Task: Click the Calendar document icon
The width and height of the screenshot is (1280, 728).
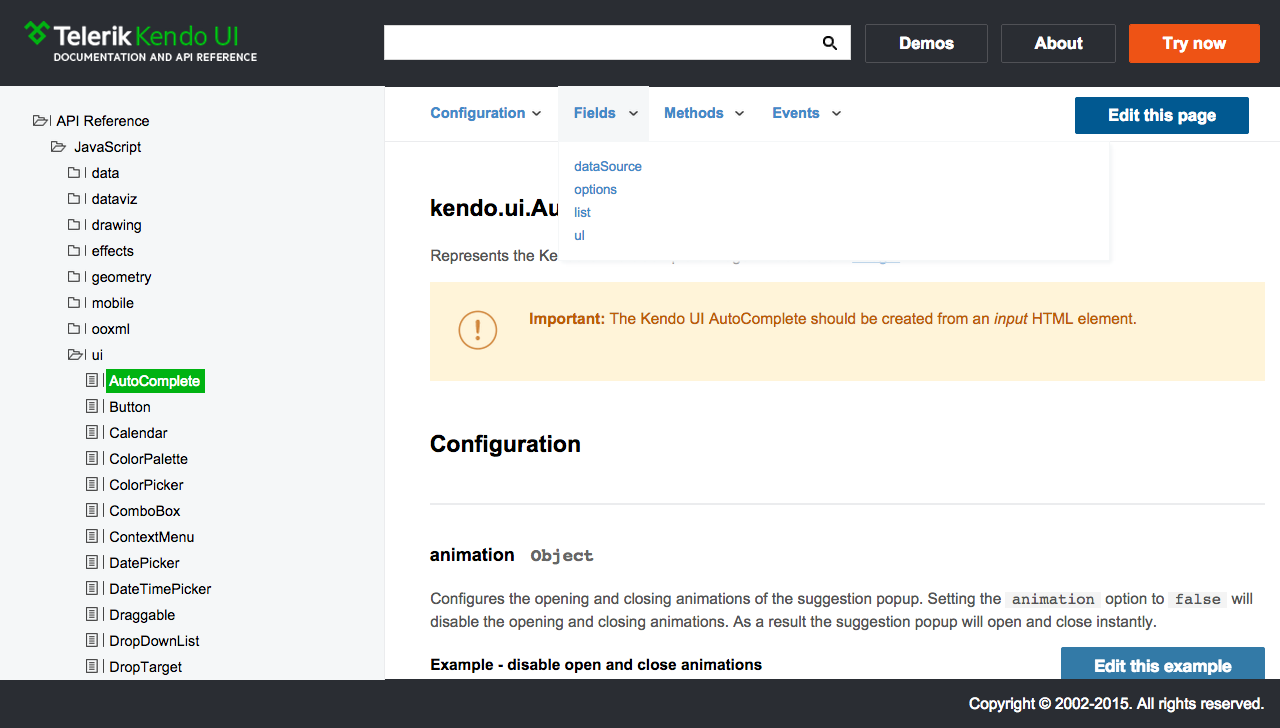Action: [92, 433]
